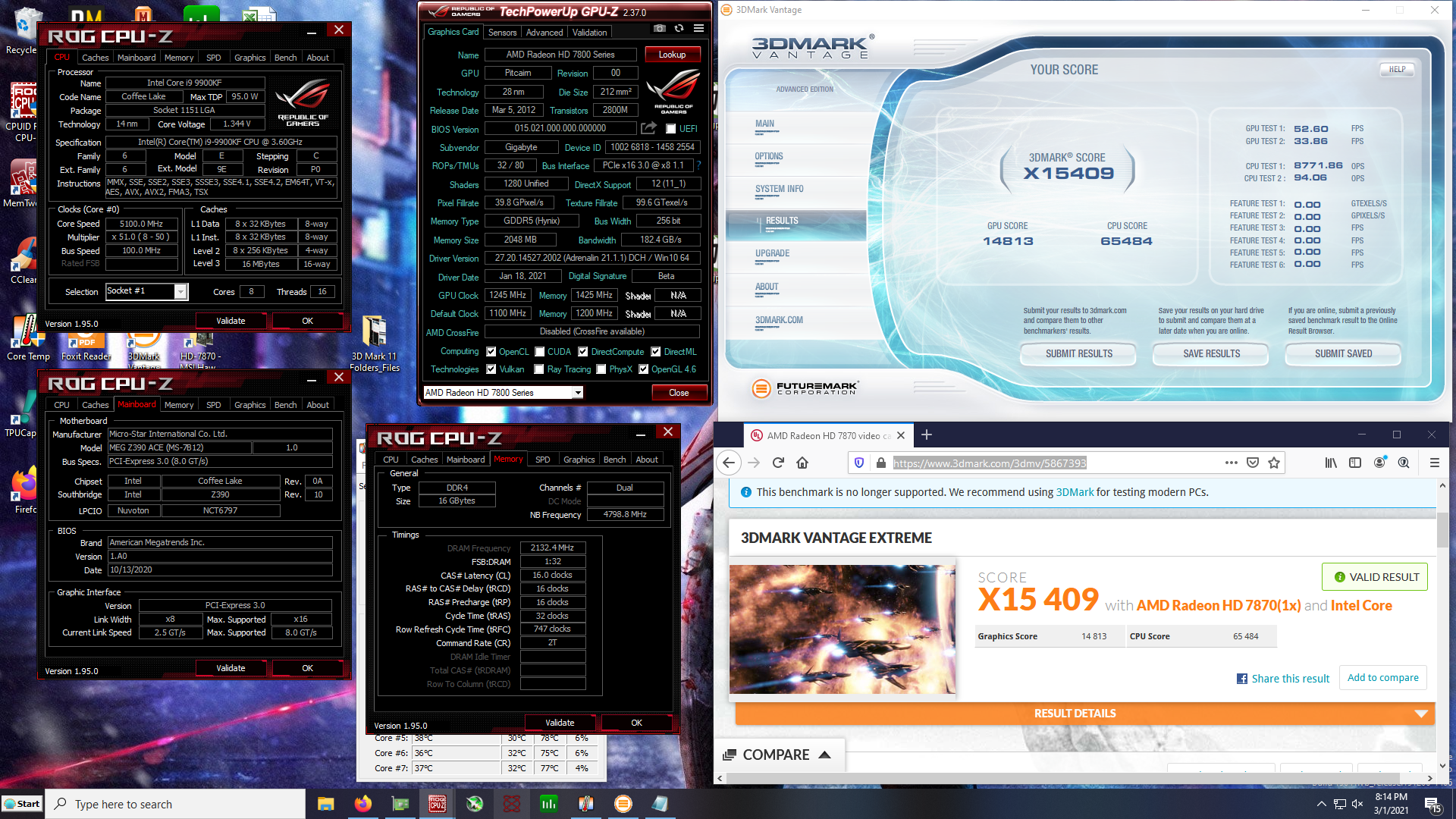Open the Socket #1 selection dropdown

(x=180, y=291)
